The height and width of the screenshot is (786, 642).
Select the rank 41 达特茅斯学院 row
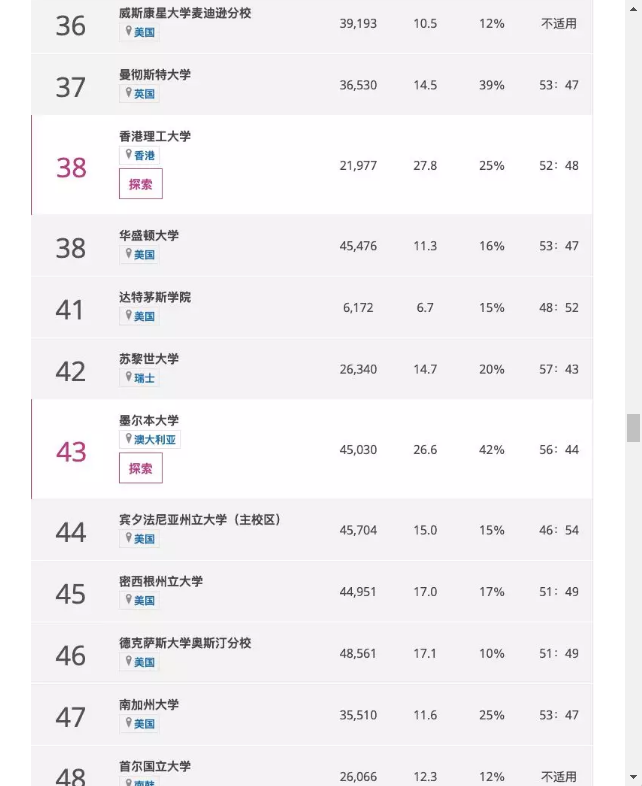pos(312,307)
